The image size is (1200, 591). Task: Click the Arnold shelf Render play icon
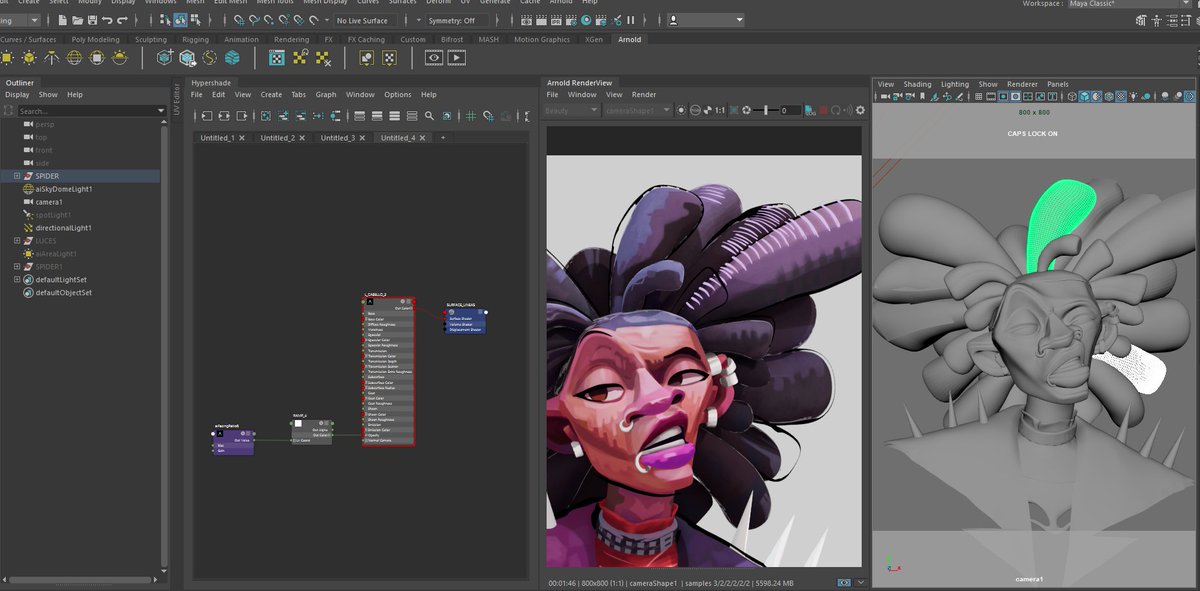[x=457, y=57]
